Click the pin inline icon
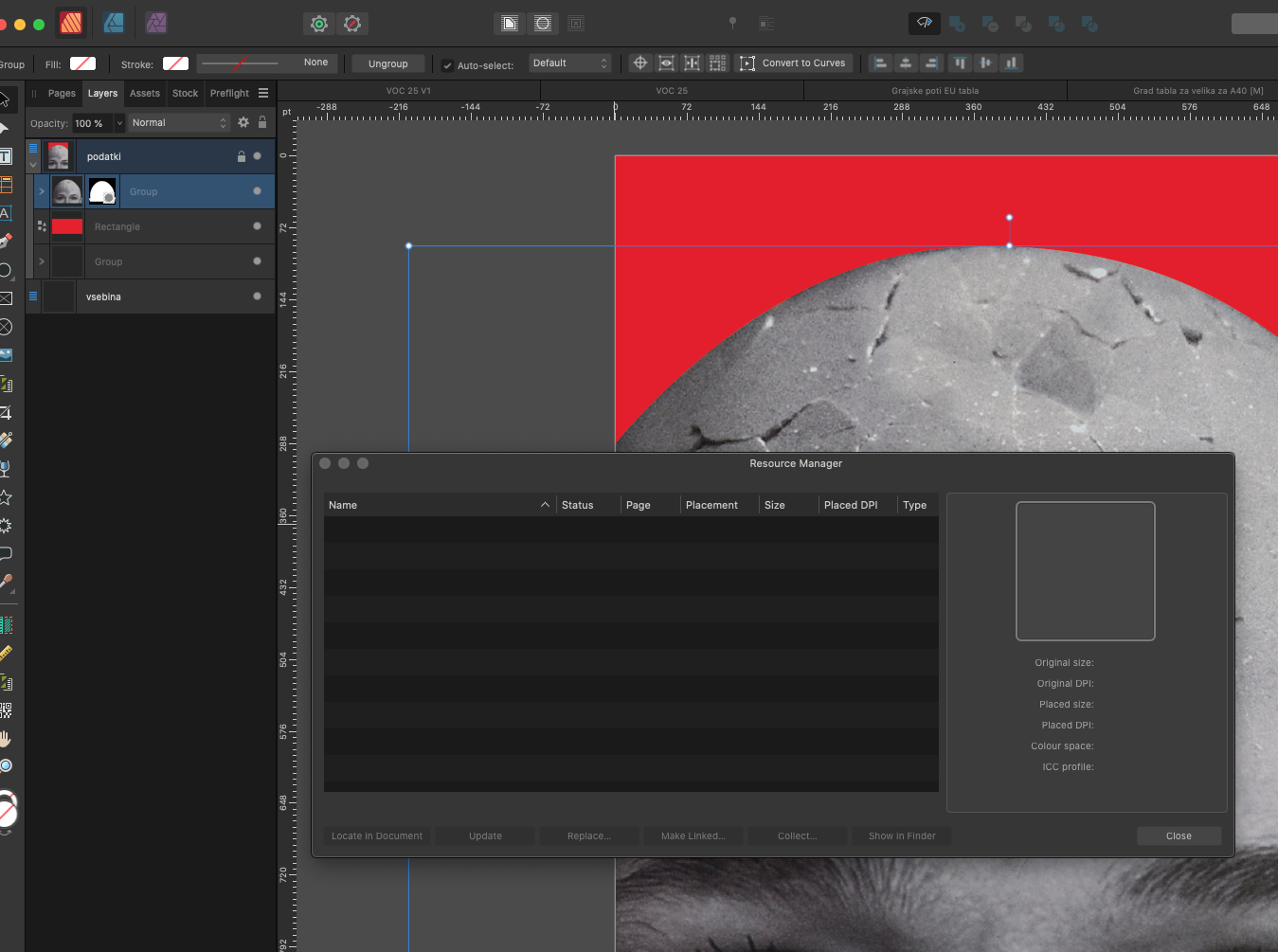The height and width of the screenshot is (952, 1278). 732,23
